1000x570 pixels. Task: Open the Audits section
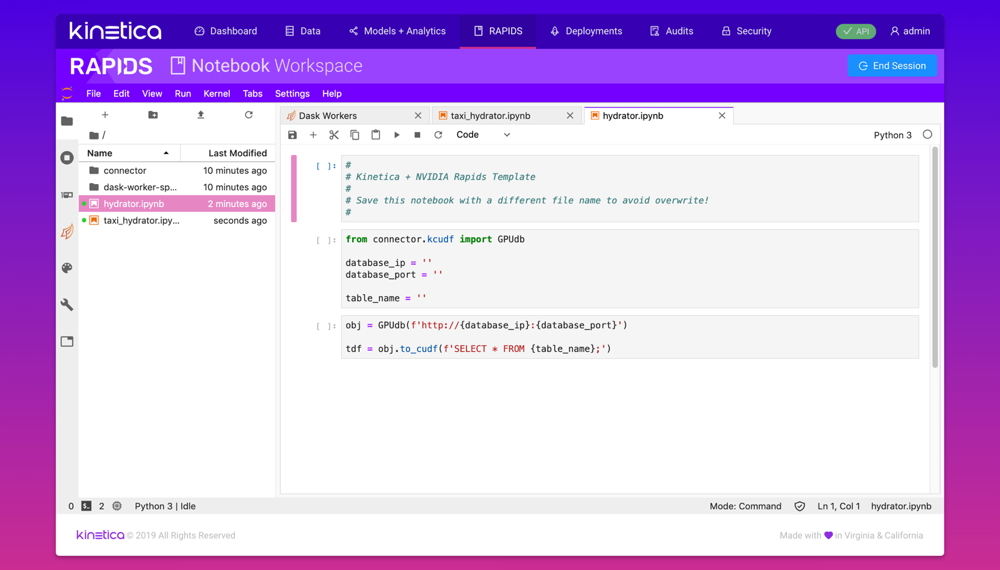[672, 31]
